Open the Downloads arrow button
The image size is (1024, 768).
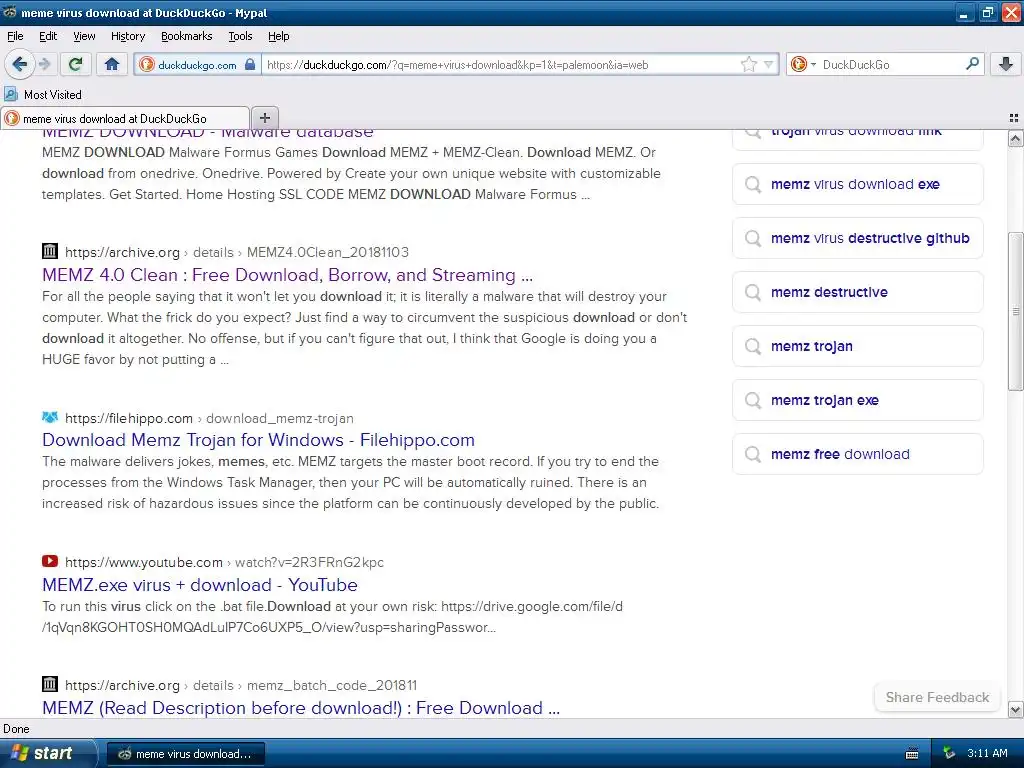[x=1006, y=64]
